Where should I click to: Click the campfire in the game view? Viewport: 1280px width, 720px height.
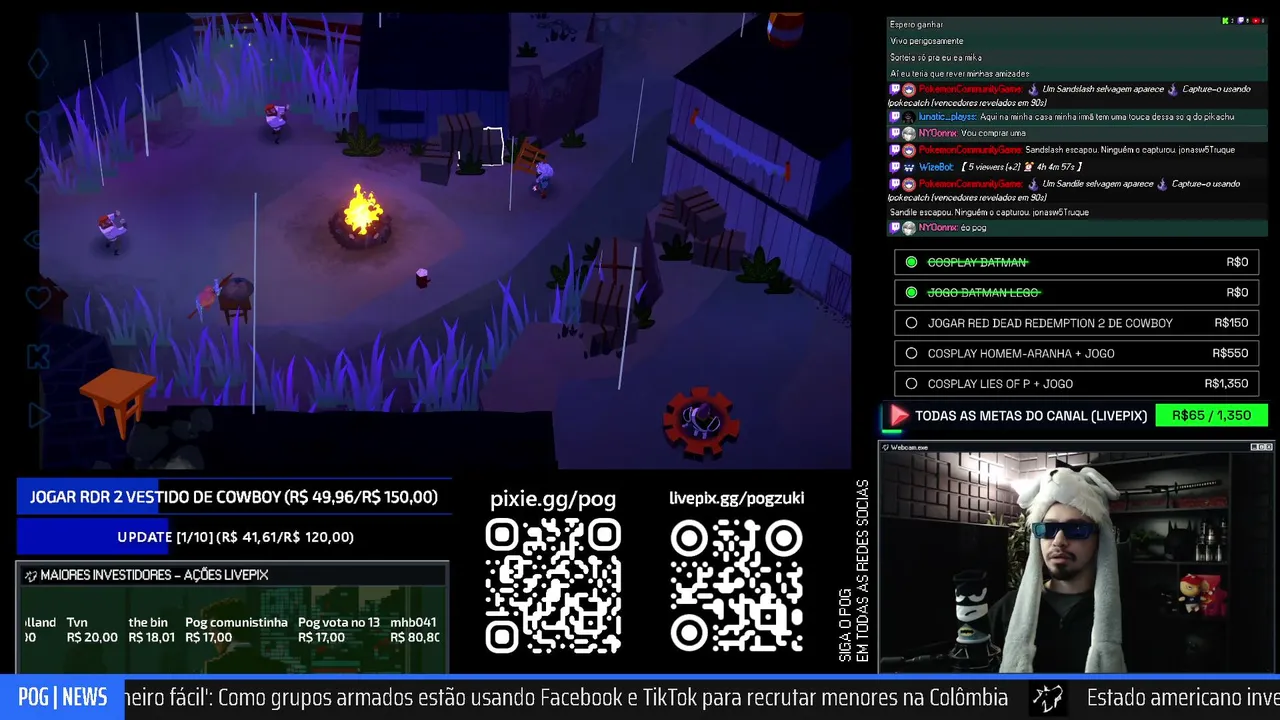[362, 216]
